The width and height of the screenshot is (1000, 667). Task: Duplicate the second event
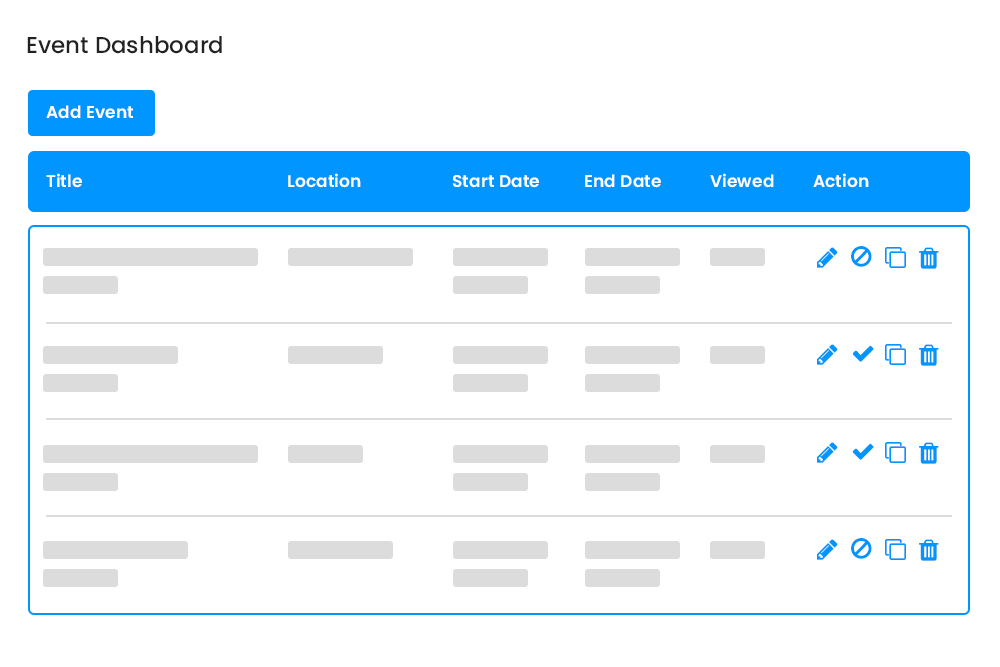pyautogui.click(x=895, y=354)
